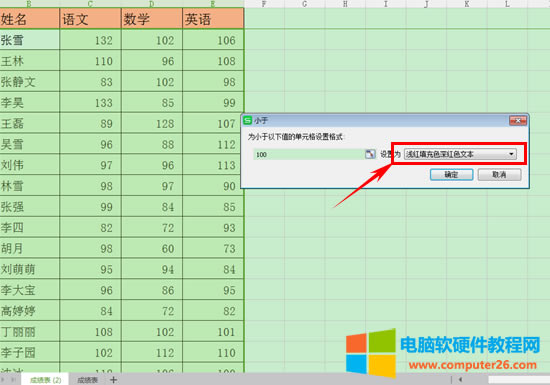Select the 成绩表 (2) sheet tab

point(46,380)
